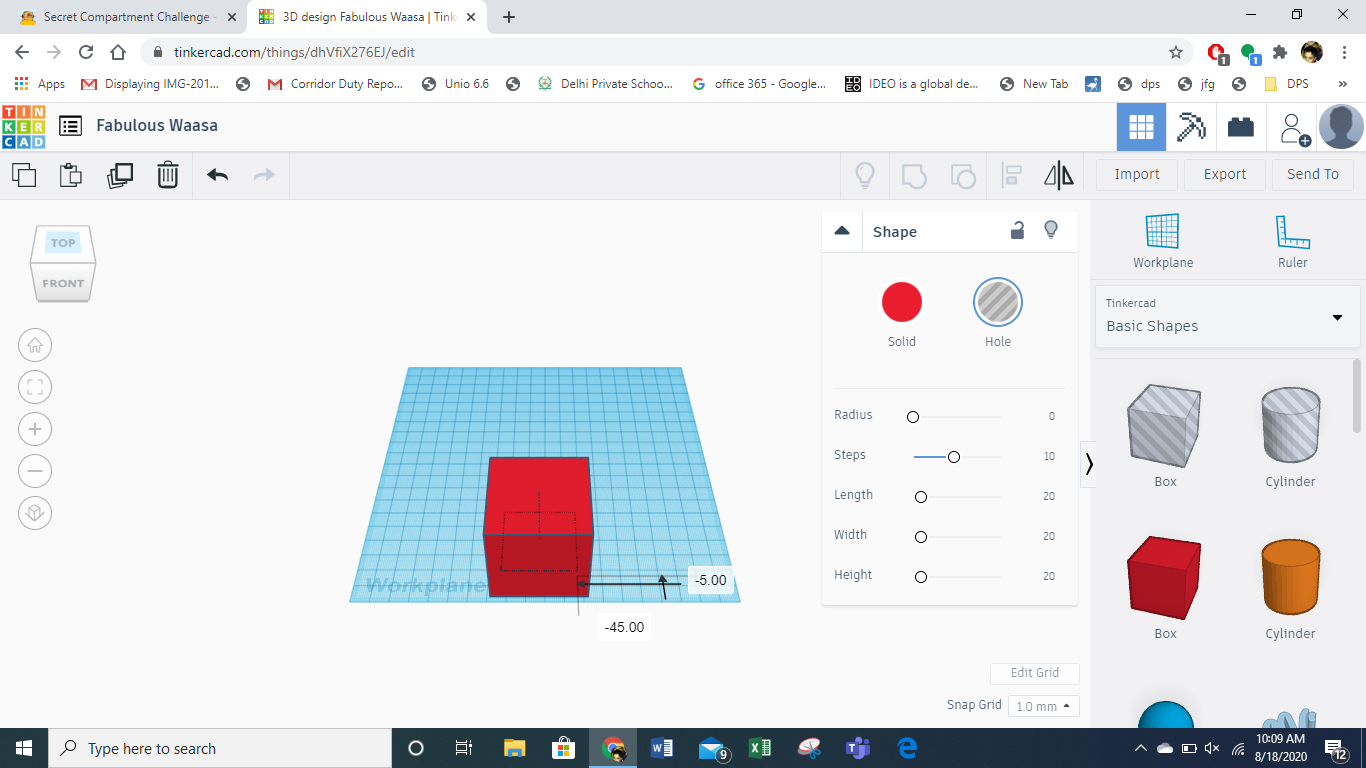
Task: Select the Ruler tool
Action: pos(1292,241)
